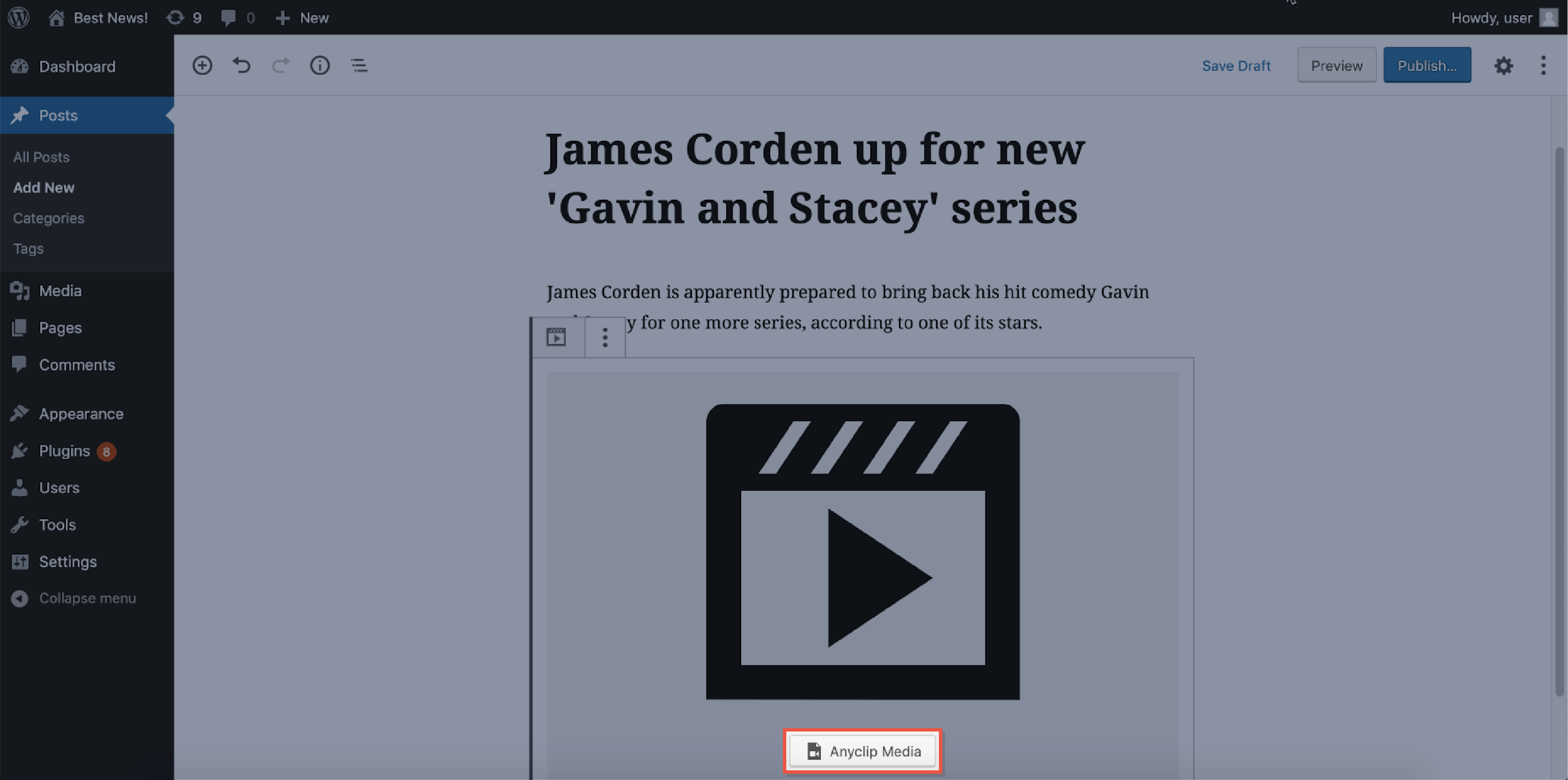The height and width of the screenshot is (780, 1568).
Task: Collapse the admin sidebar menu
Action: [x=73, y=599]
